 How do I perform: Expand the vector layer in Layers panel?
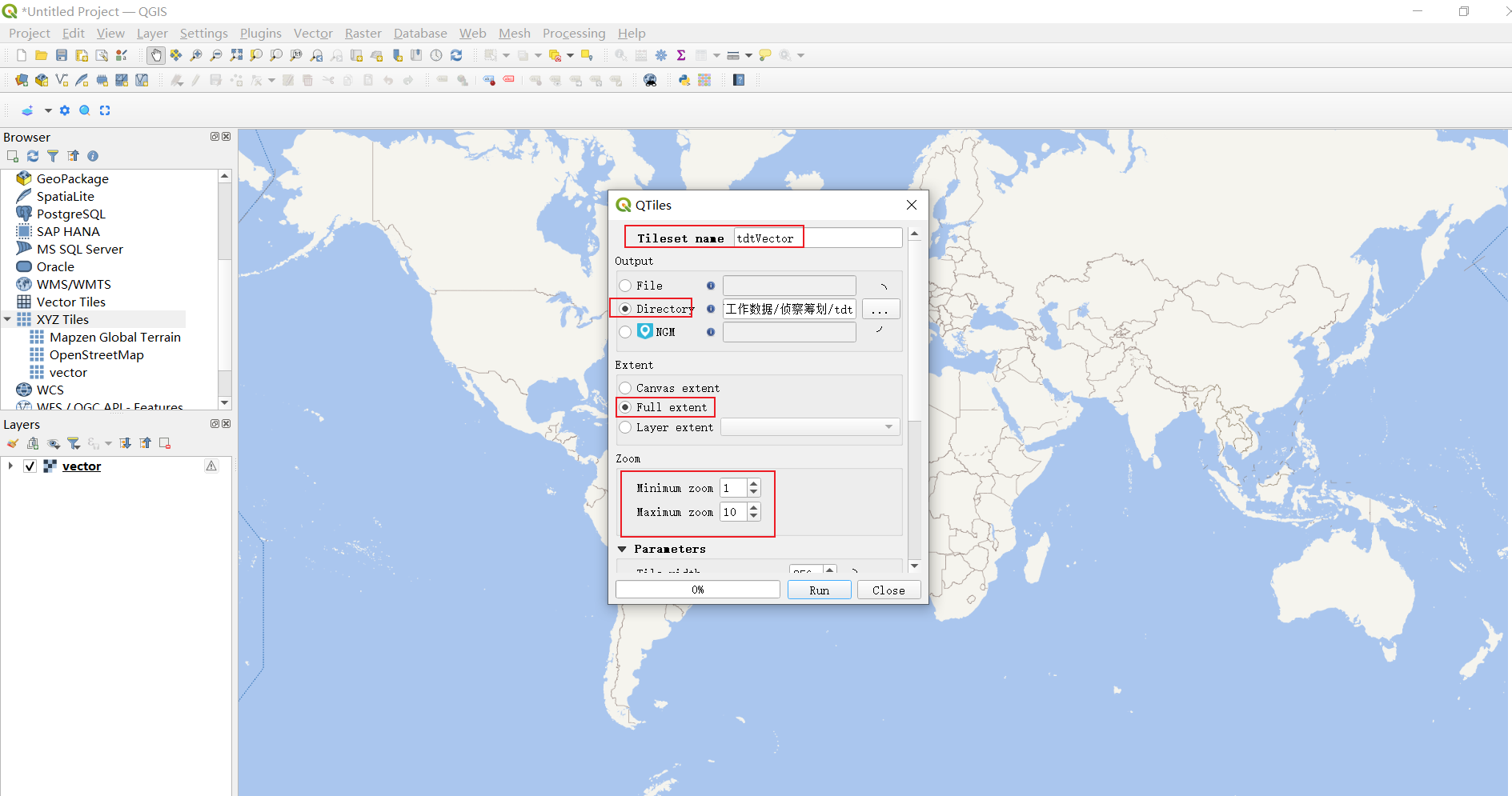point(10,466)
